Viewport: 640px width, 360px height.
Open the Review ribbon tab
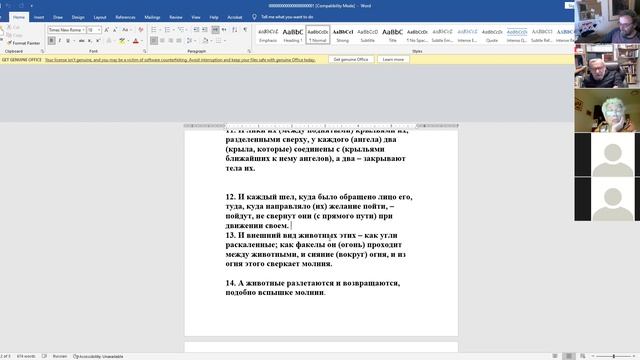(176, 17)
